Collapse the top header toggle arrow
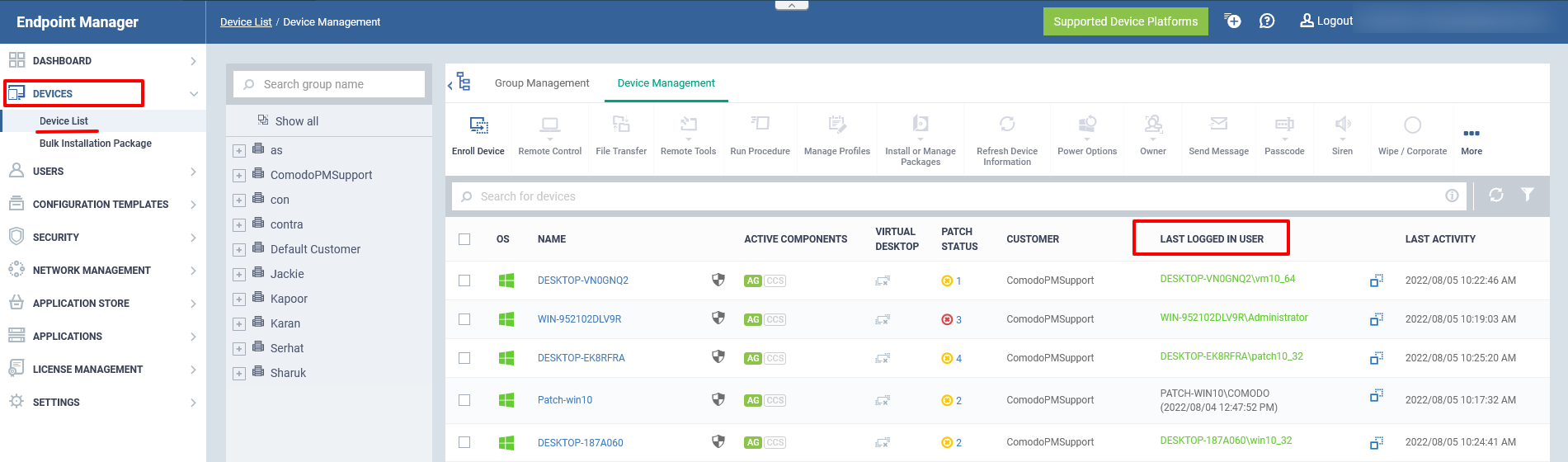 [792, 5]
